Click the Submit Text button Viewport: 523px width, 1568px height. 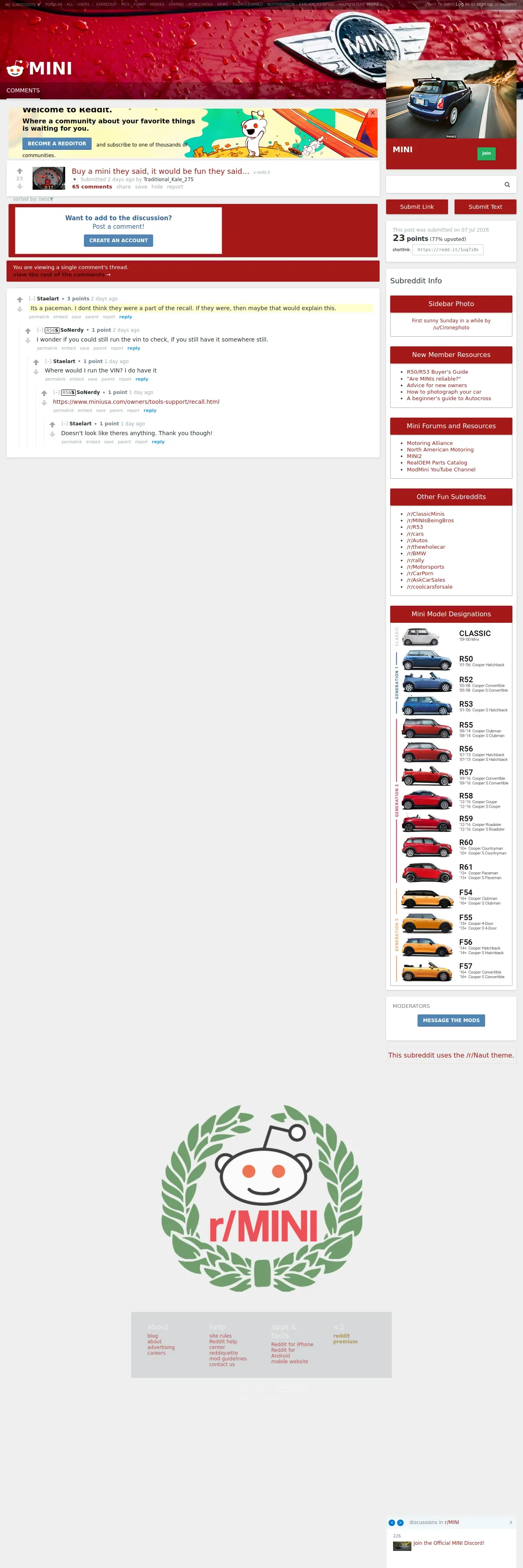pos(485,207)
